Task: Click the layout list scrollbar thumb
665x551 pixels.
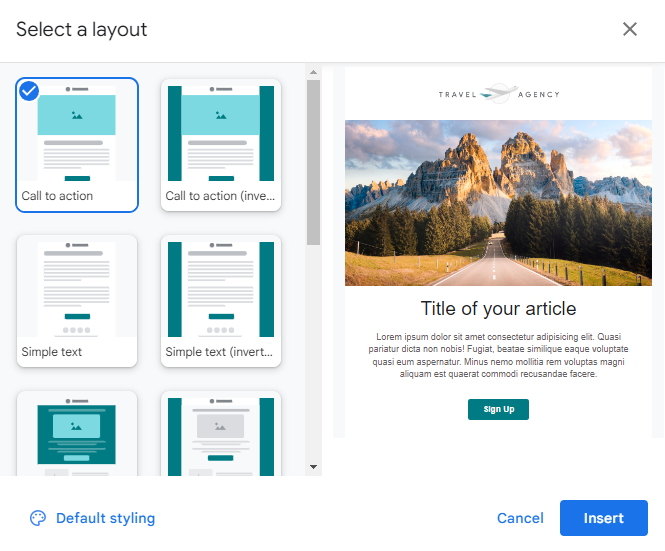Action: pos(313,162)
